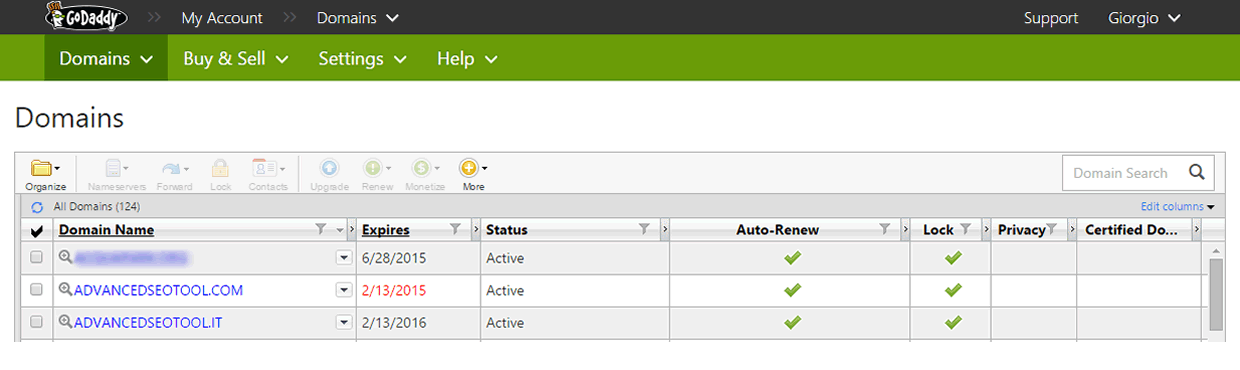Open the Settings menu
The width and height of the screenshot is (1240, 370).
coord(363,58)
